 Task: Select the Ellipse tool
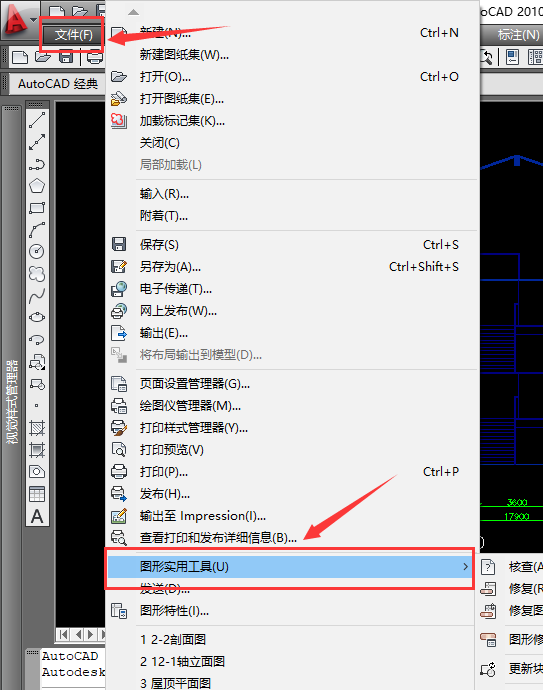(x=37, y=317)
